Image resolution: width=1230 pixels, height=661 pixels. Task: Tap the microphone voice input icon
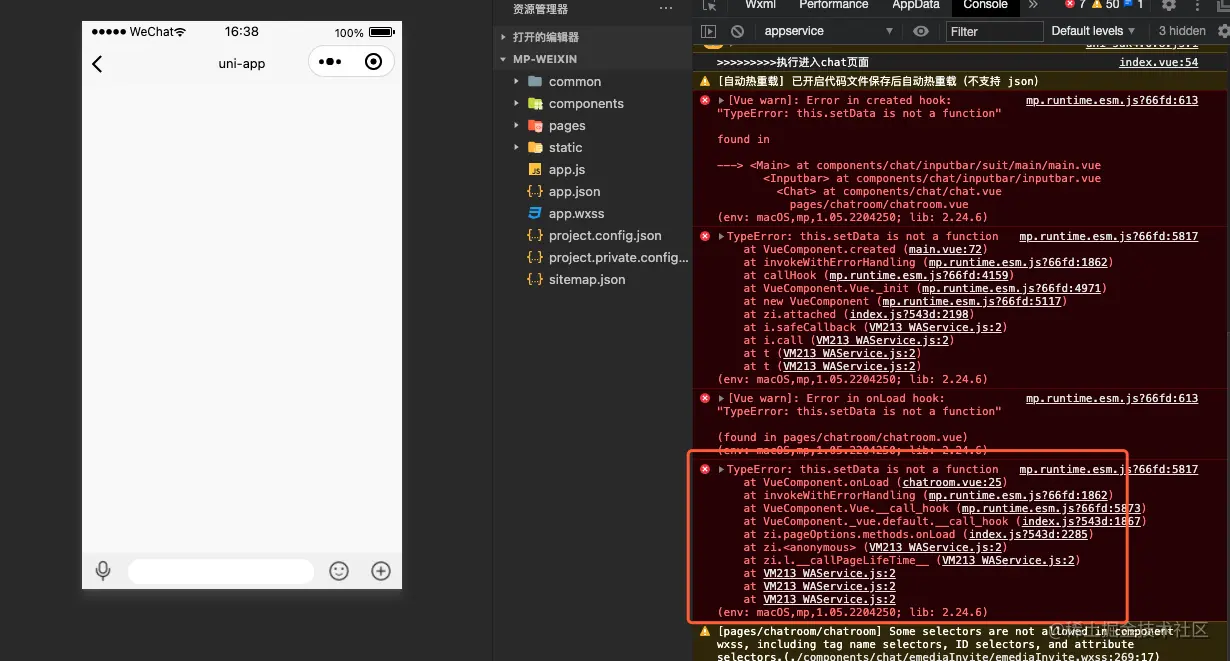point(103,571)
